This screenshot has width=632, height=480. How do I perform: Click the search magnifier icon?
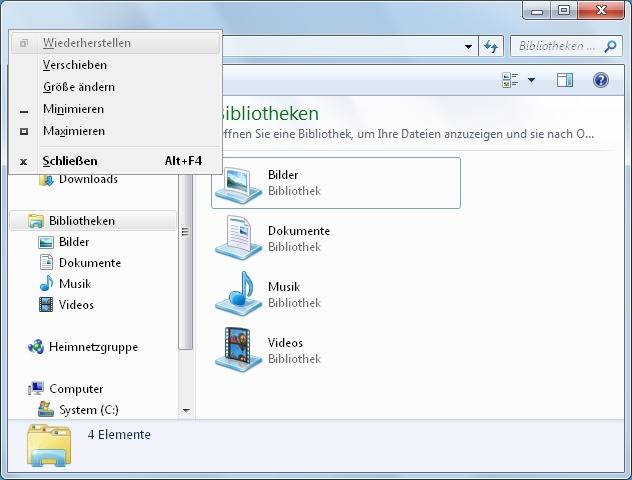[x=610, y=46]
